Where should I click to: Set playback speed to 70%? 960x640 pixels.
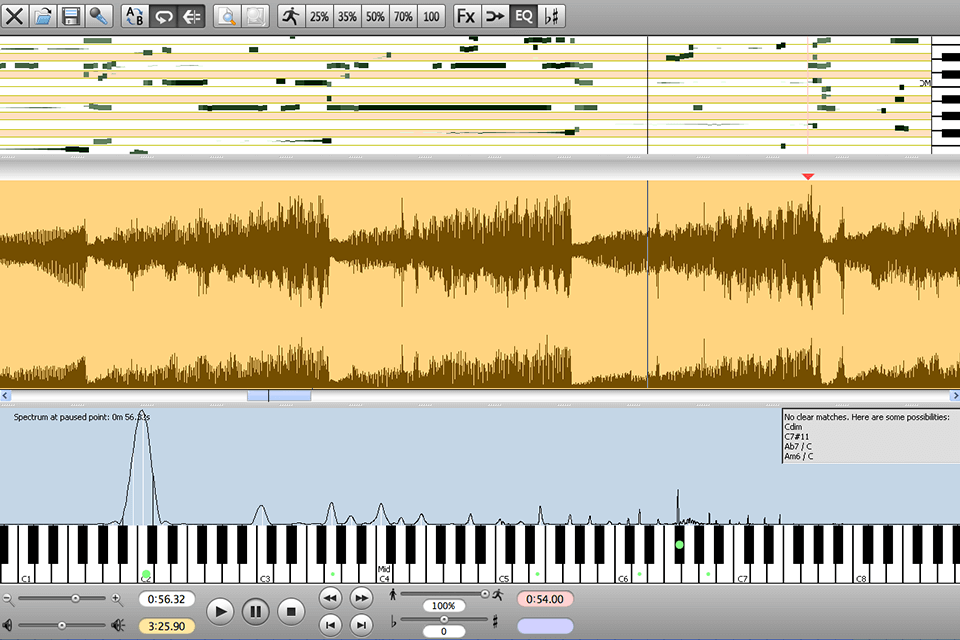(x=403, y=16)
